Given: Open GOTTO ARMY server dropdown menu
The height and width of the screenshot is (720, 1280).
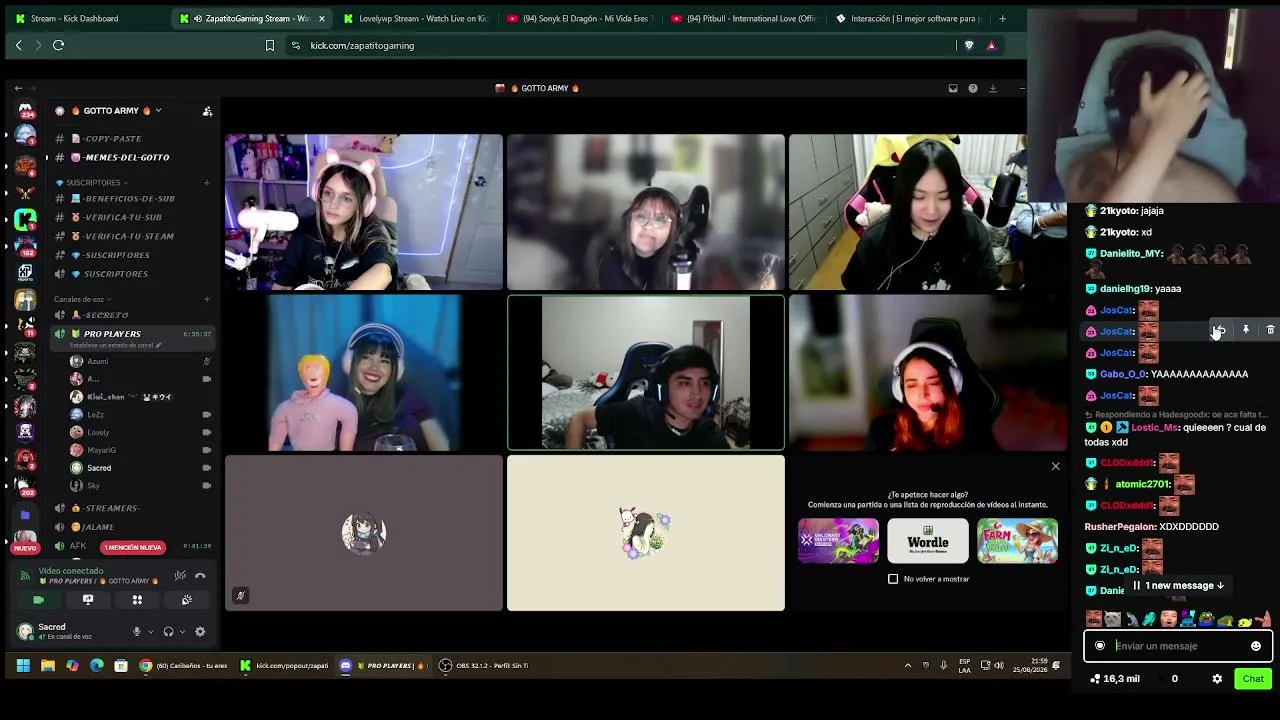Looking at the screenshot, I should [x=109, y=111].
